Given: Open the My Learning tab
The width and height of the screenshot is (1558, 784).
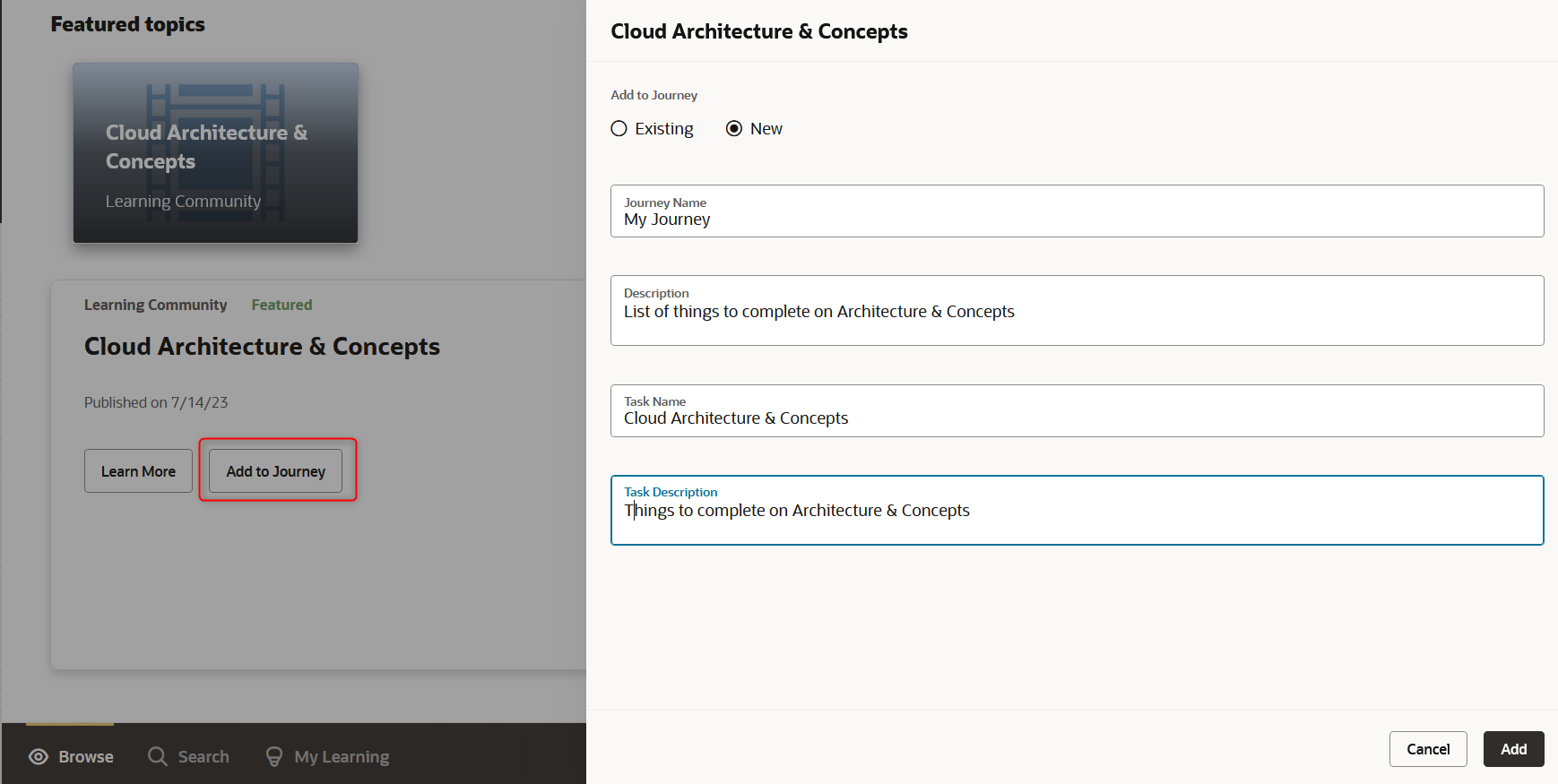Looking at the screenshot, I should coord(327,757).
